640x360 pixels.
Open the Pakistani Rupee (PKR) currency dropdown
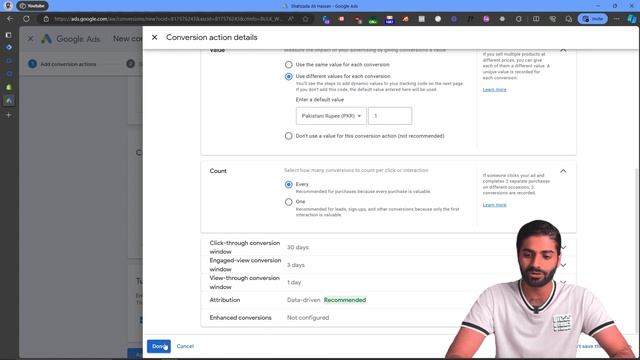click(331, 116)
